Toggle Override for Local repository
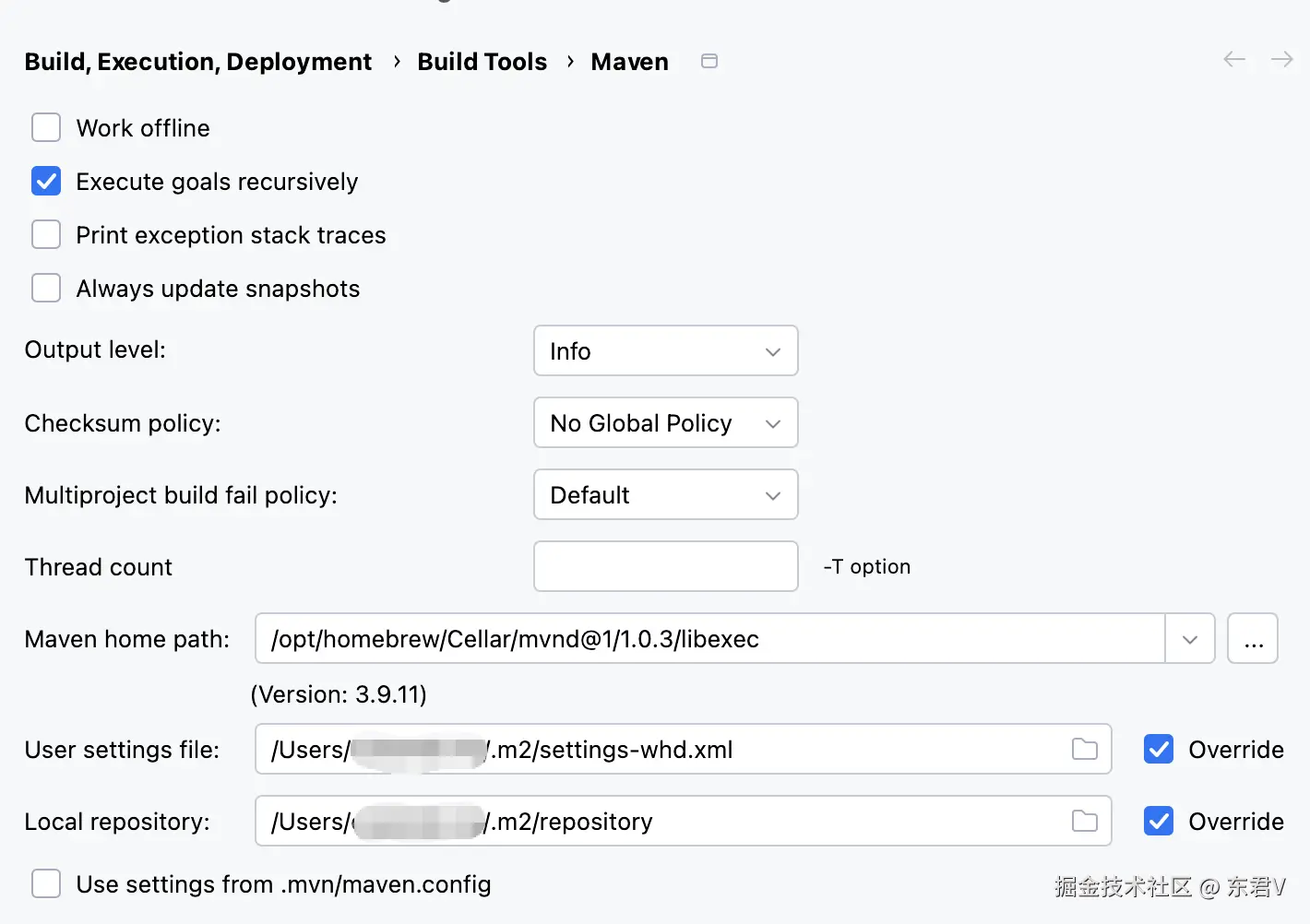Image resolution: width=1310 pixels, height=924 pixels. click(x=1159, y=821)
